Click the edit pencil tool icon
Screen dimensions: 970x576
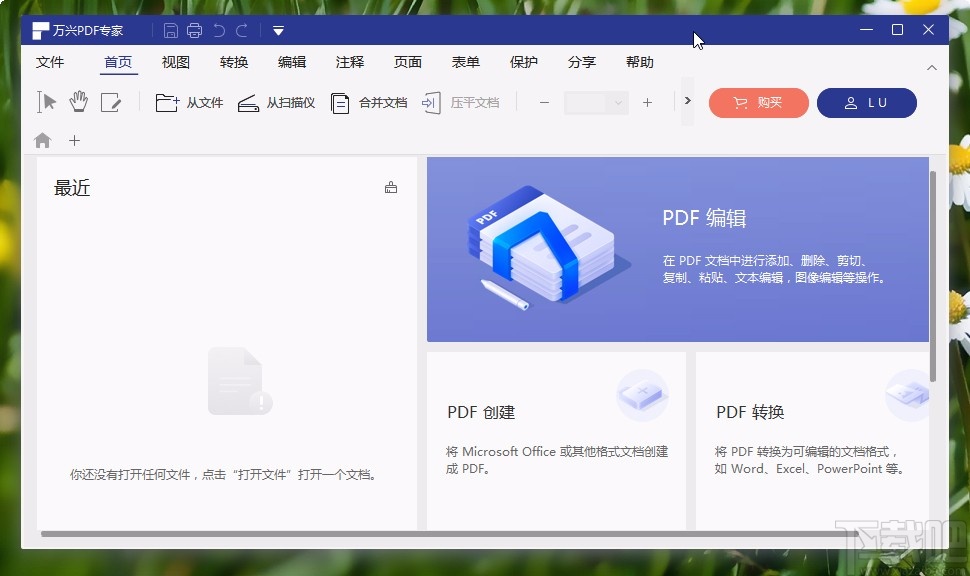(x=112, y=101)
